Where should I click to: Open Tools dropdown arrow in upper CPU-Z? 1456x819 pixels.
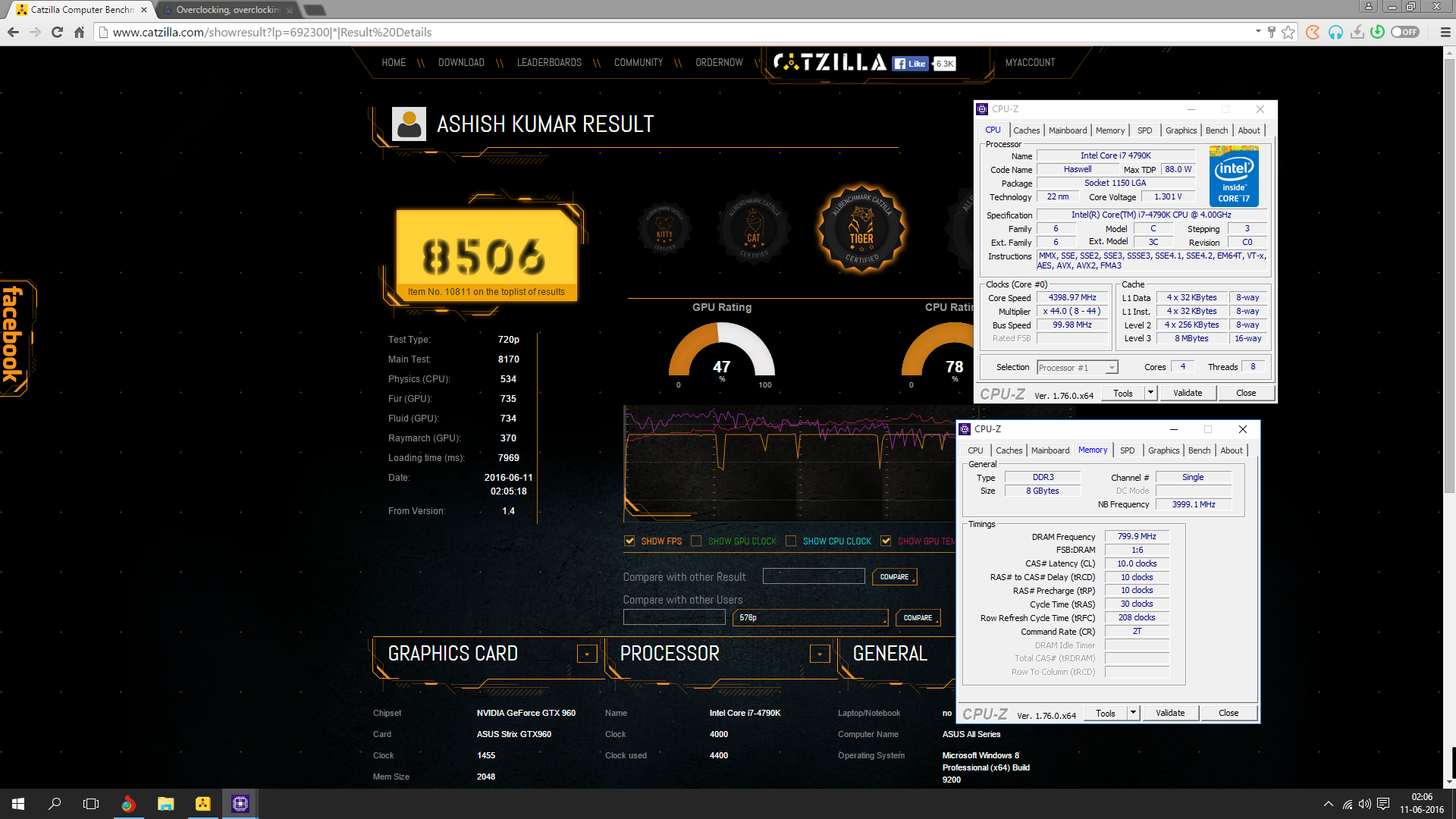click(1150, 393)
